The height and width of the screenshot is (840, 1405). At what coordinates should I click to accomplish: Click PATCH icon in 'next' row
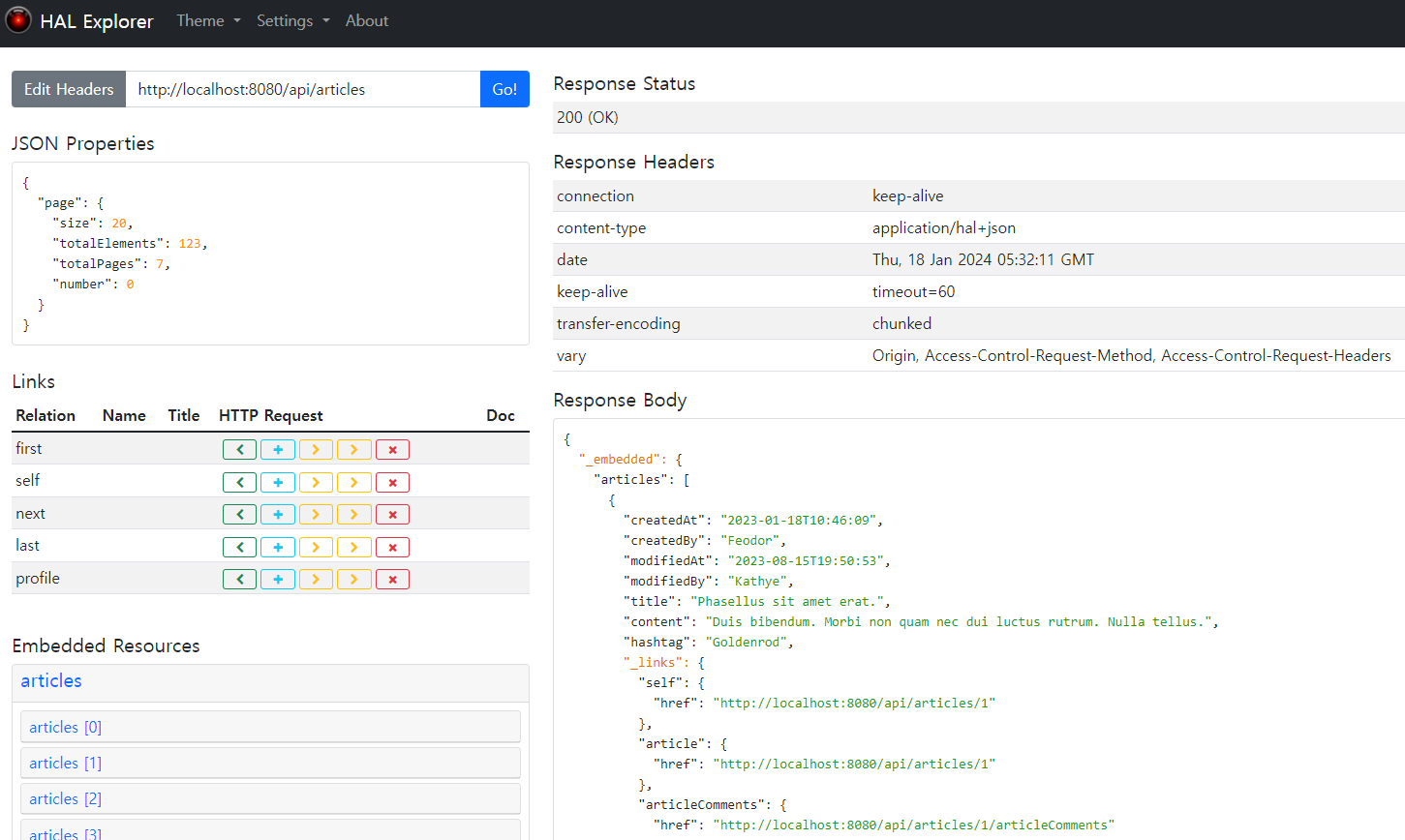click(x=354, y=514)
